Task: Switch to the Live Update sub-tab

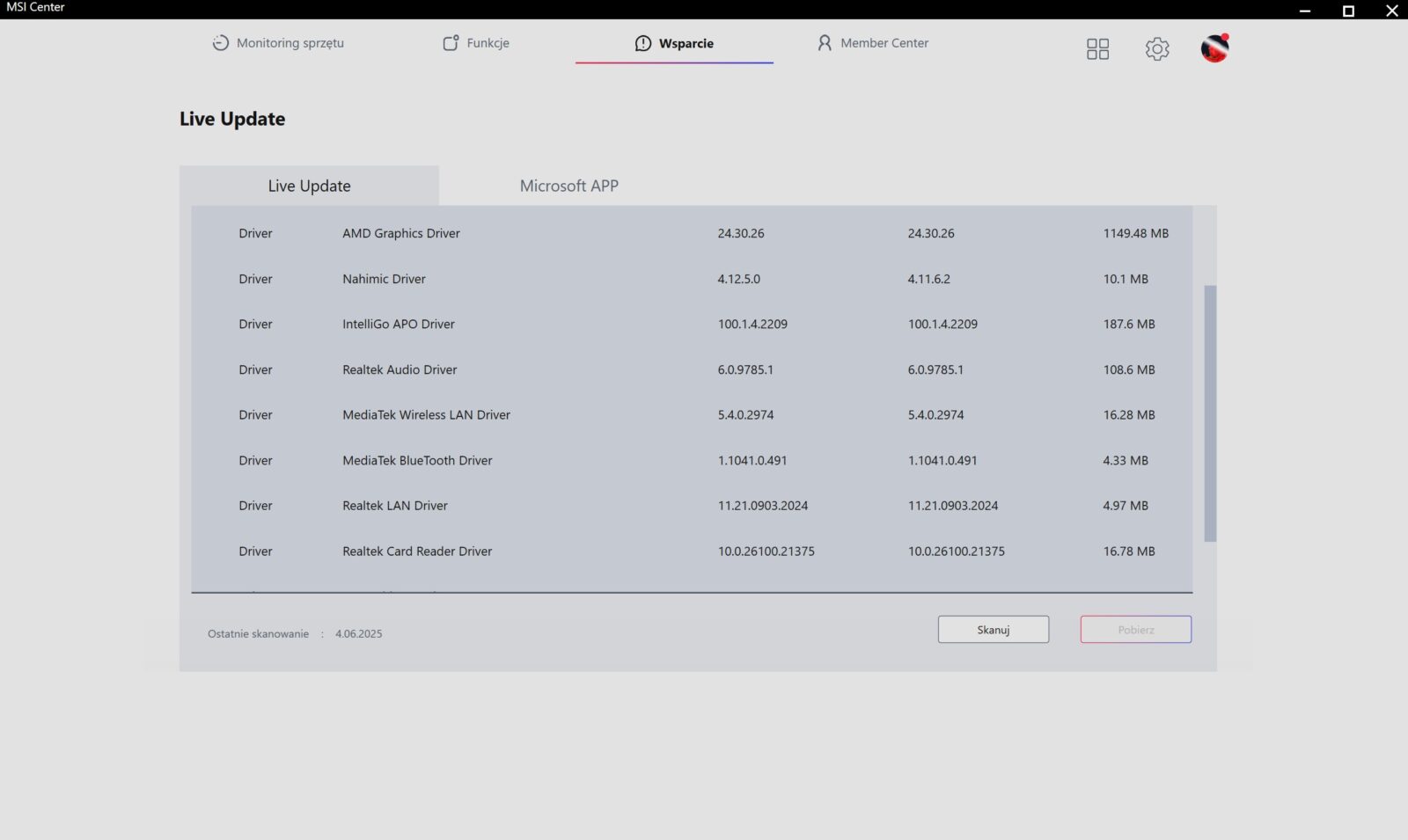Action: (x=309, y=186)
